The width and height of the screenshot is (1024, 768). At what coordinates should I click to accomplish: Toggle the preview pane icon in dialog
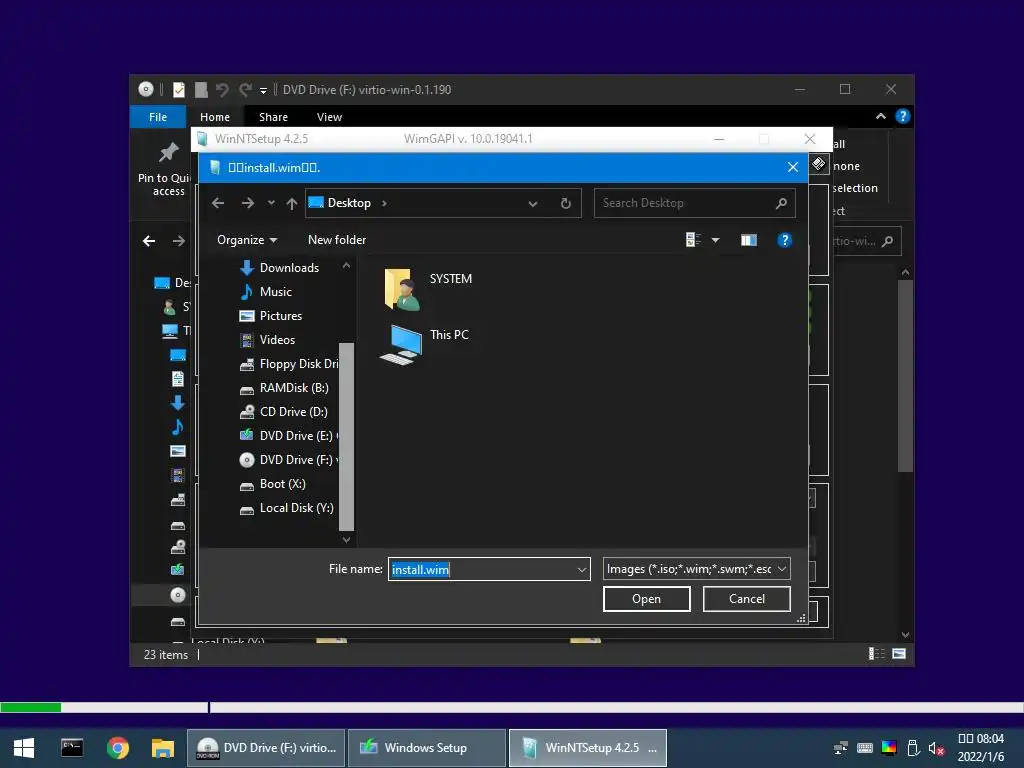749,240
